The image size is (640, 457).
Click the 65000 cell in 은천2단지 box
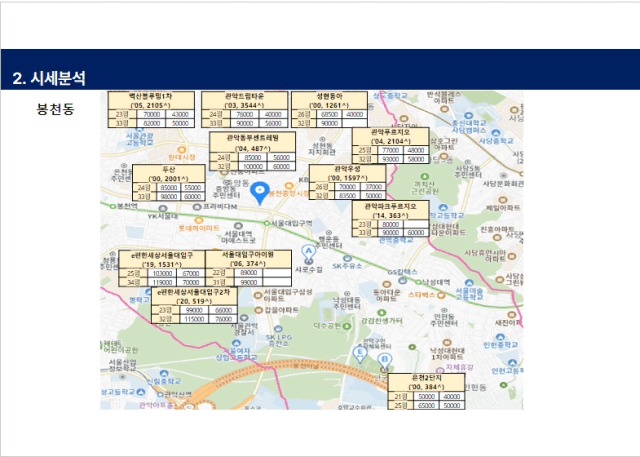coord(427,406)
